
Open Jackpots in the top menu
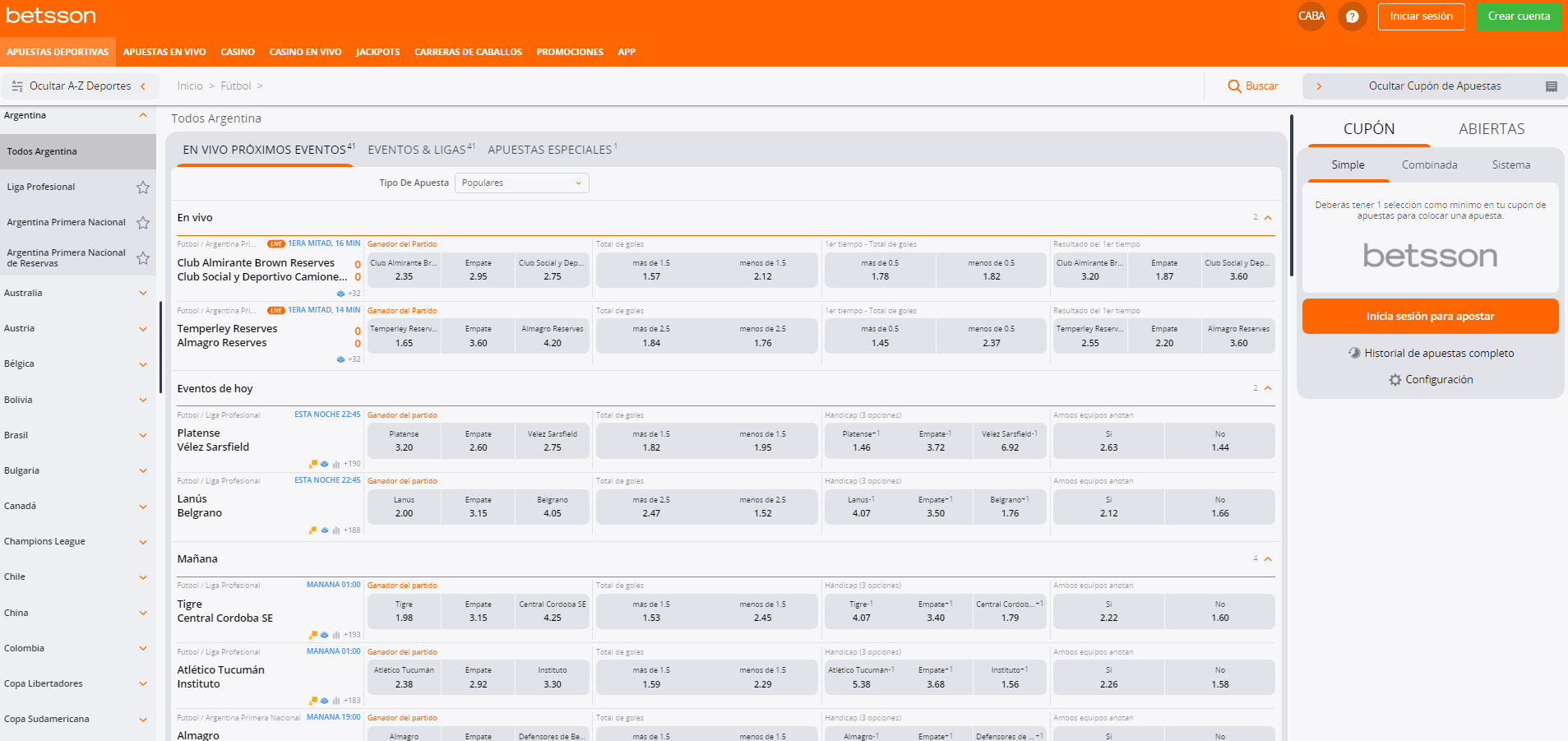[377, 52]
